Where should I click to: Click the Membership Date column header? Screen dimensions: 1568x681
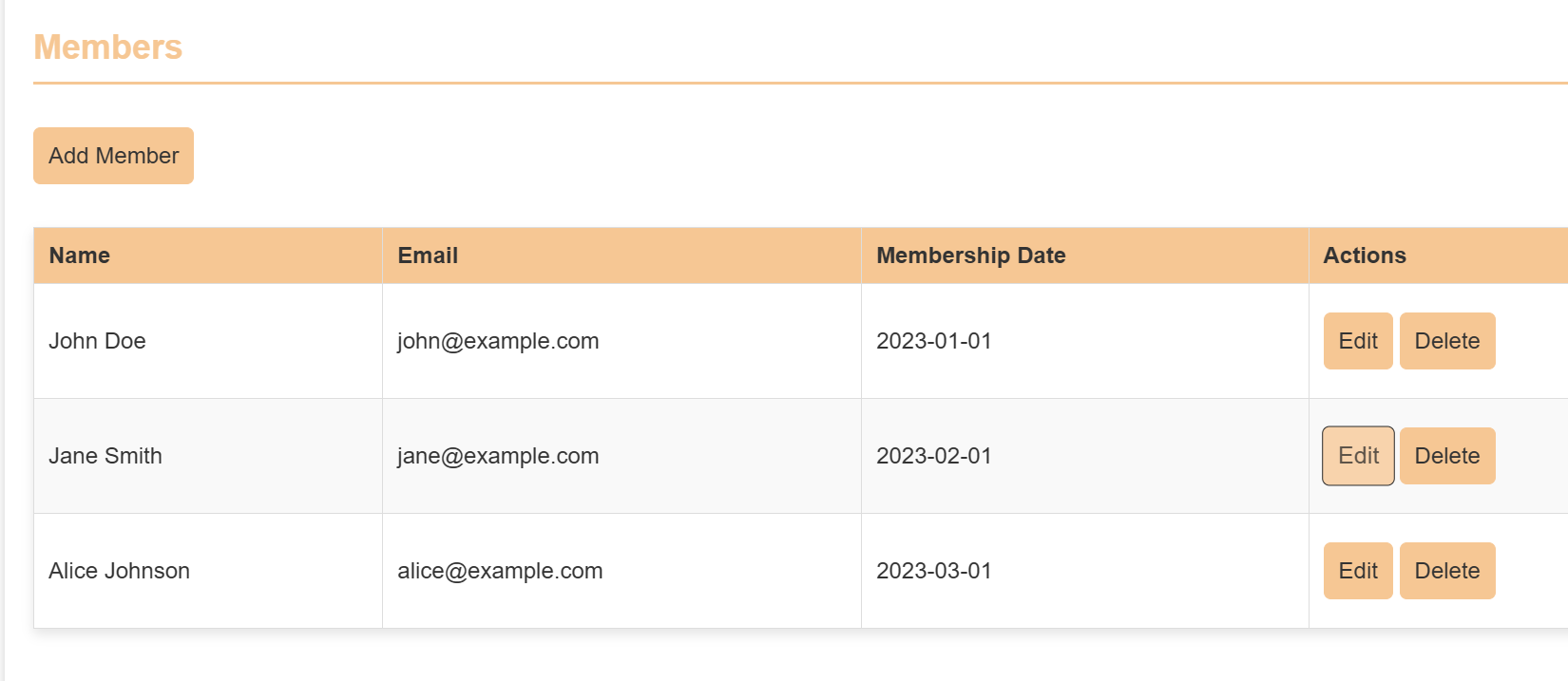point(970,255)
